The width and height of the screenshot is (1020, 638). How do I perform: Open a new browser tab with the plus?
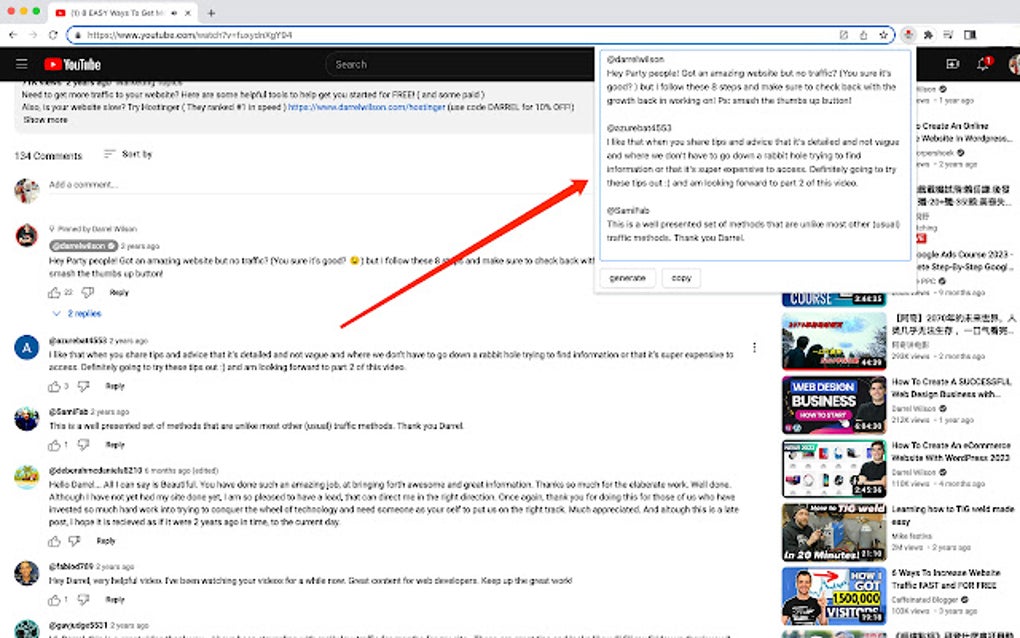pos(211,12)
